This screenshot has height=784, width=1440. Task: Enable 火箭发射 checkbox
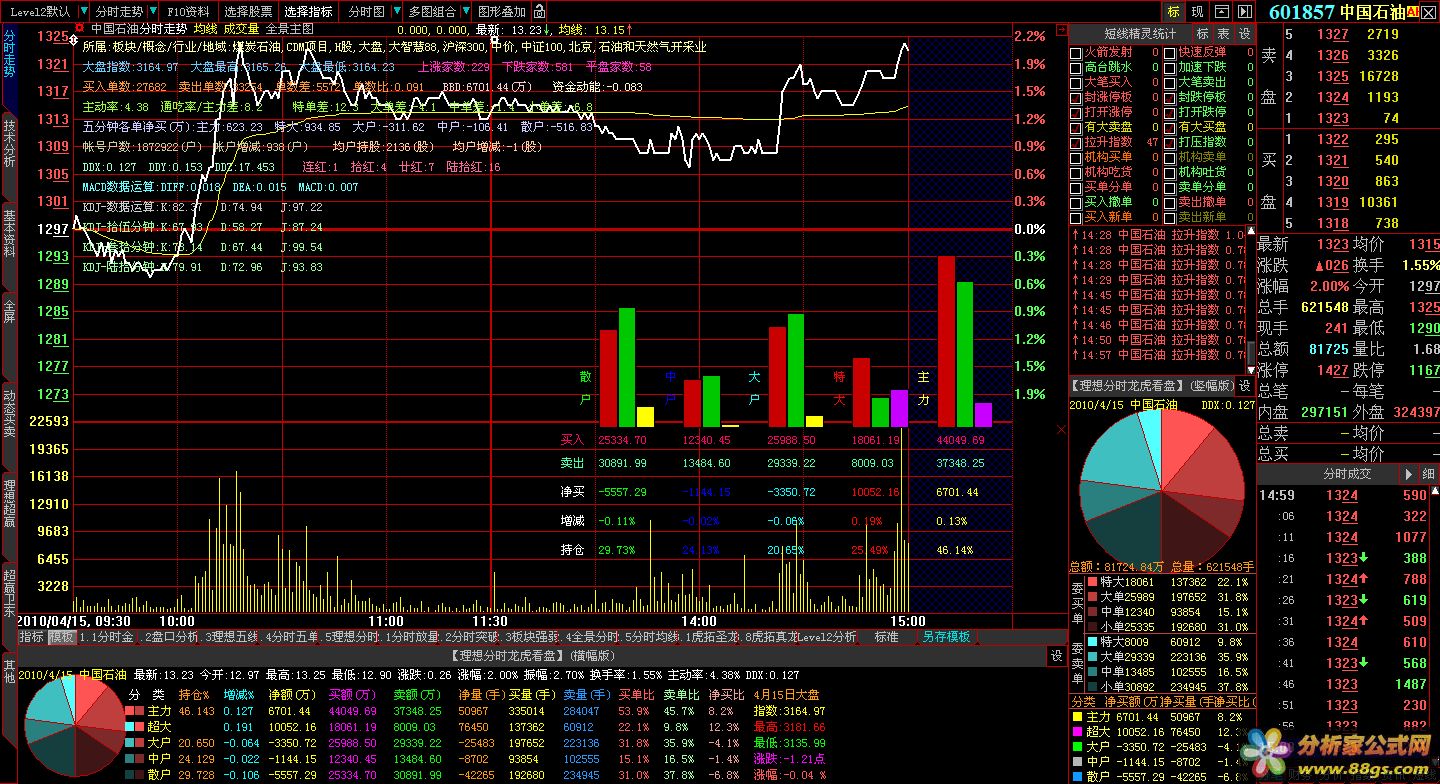1076,52
